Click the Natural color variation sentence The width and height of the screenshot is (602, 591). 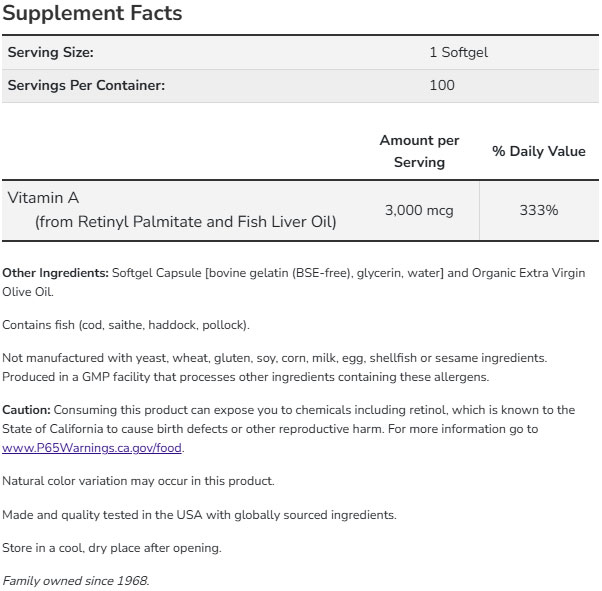pyautogui.click(x=138, y=481)
